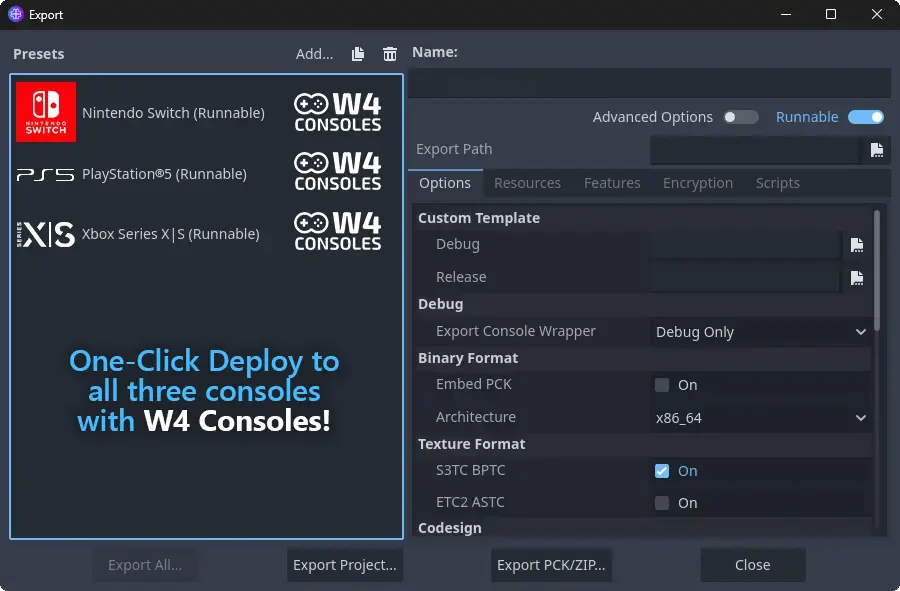This screenshot has width=900, height=591.
Task: Click the Export Project... button
Action: click(345, 565)
